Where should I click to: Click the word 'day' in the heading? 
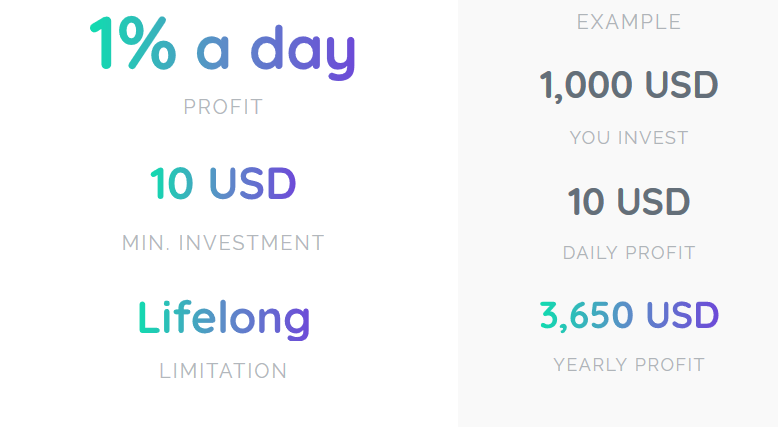(x=303, y=52)
